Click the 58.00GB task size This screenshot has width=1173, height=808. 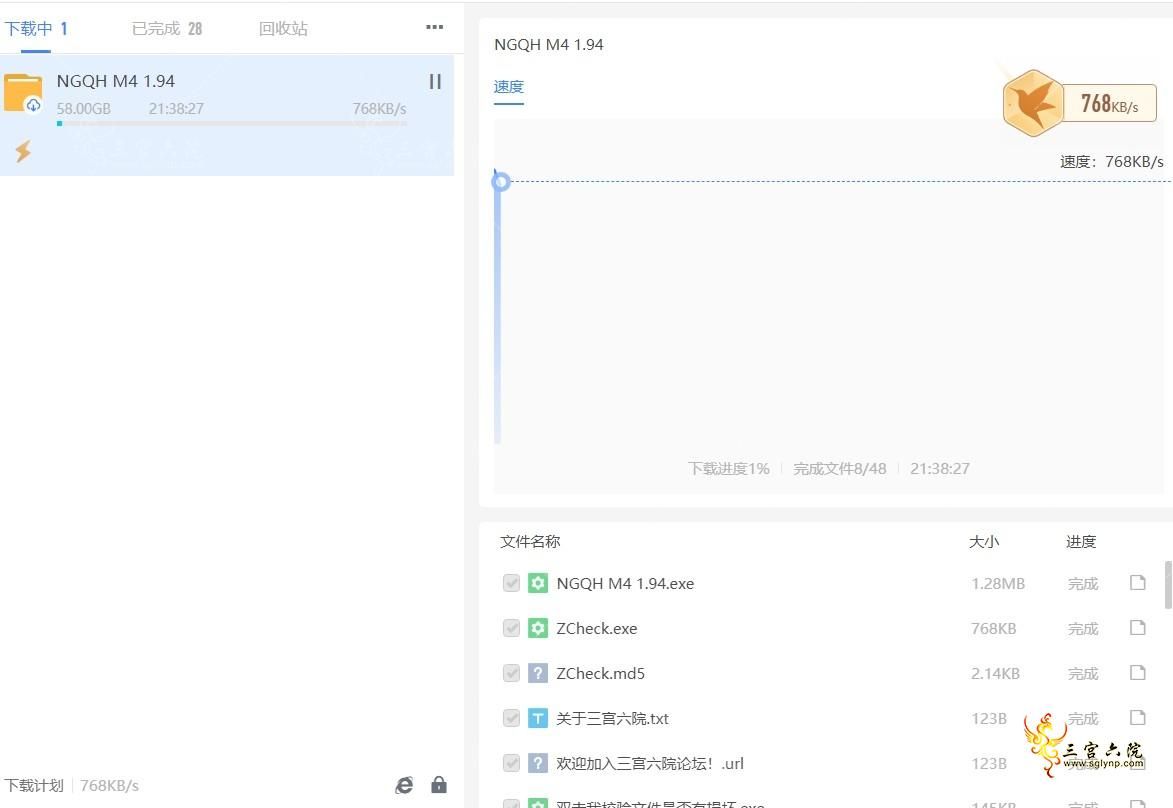coord(84,108)
